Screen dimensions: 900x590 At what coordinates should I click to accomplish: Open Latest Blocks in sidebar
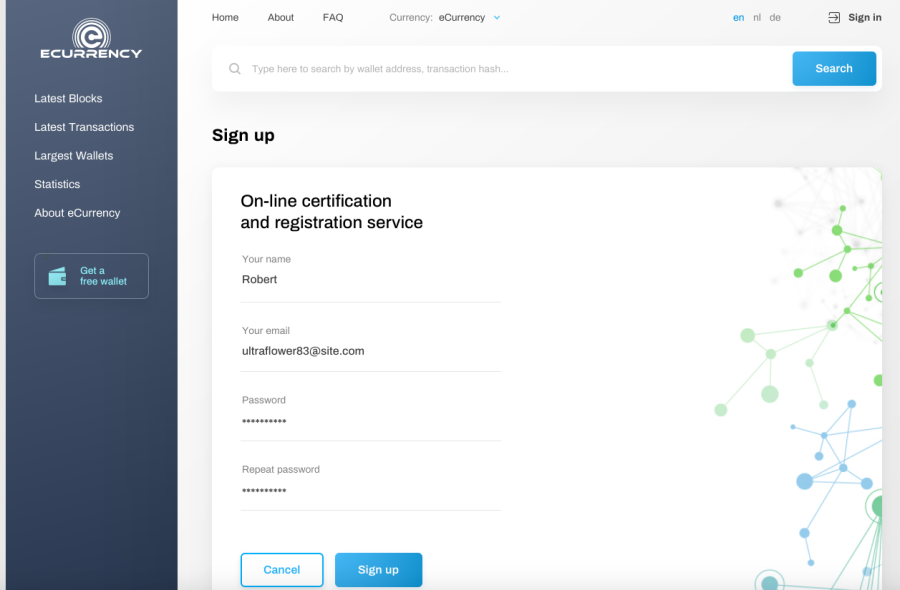[x=68, y=99]
